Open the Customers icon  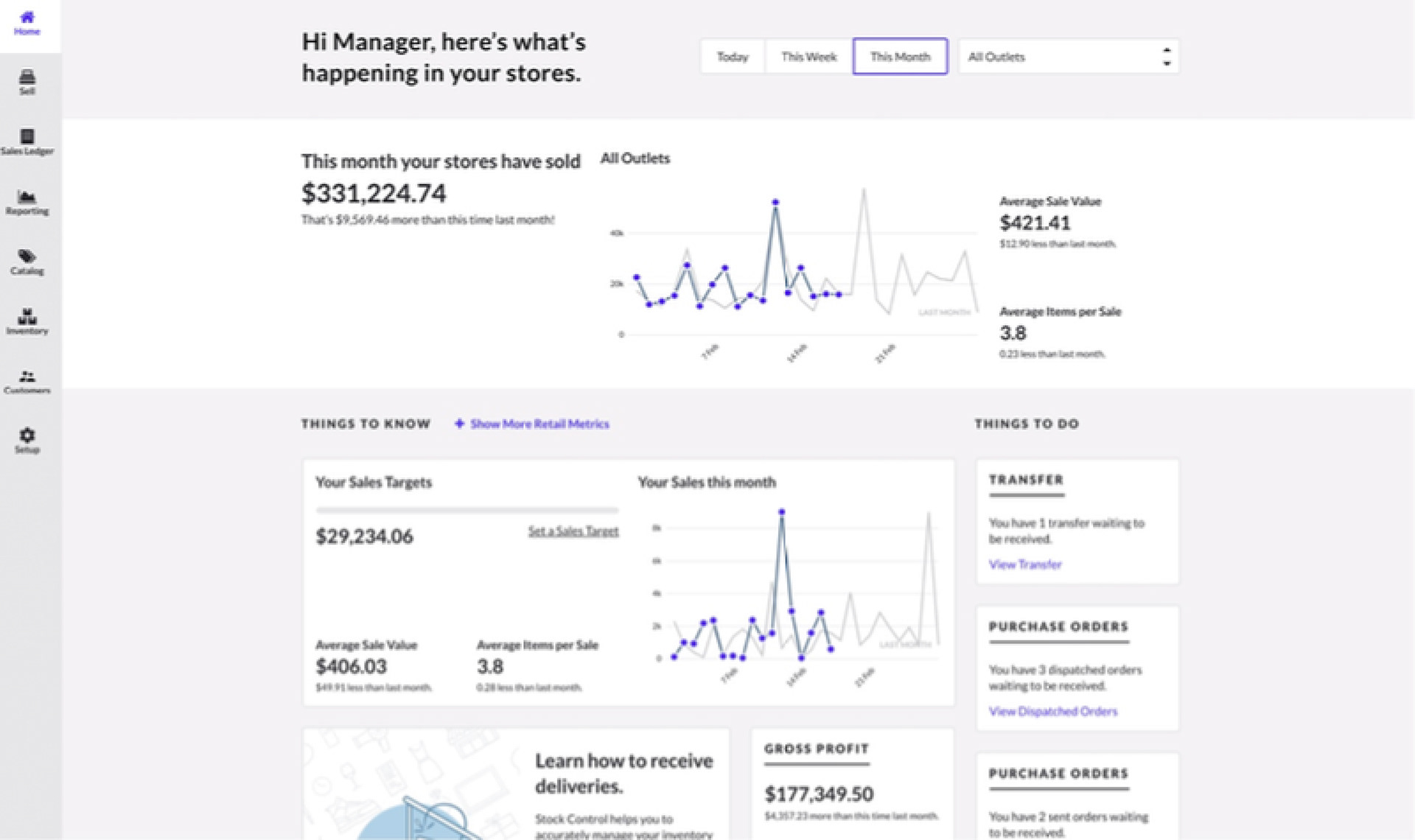(x=27, y=375)
